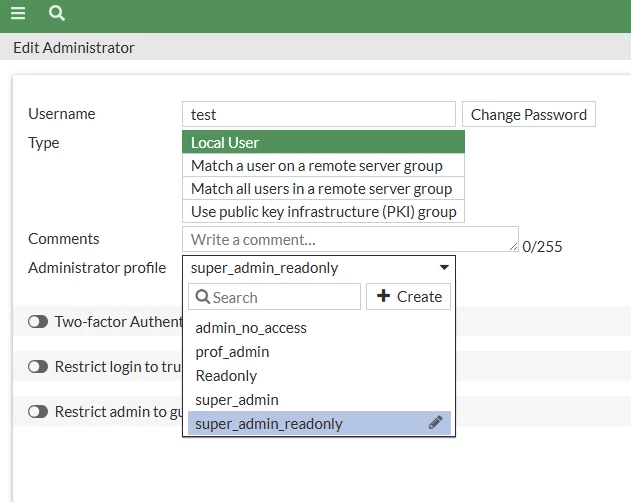Click the Edit Administrator page title
The height and width of the screenshot is (502, 631).
(x=74, y=48)
